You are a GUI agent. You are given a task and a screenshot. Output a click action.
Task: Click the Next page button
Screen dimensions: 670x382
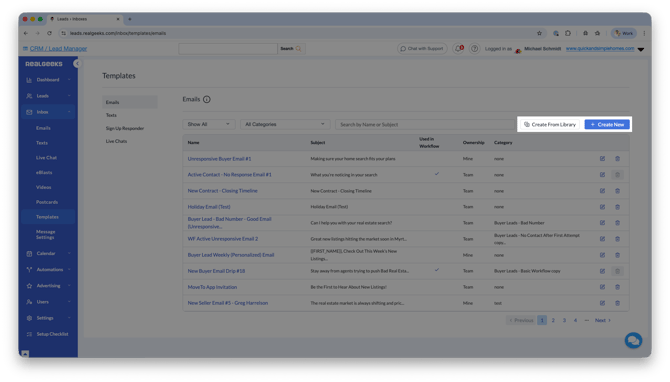point(602,320)
